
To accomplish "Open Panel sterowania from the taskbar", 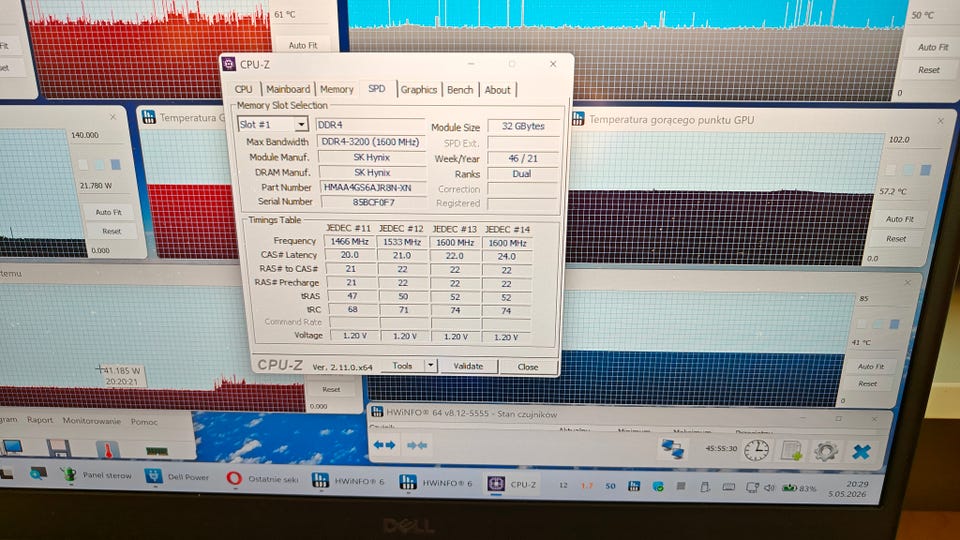I will click(96, 474).
